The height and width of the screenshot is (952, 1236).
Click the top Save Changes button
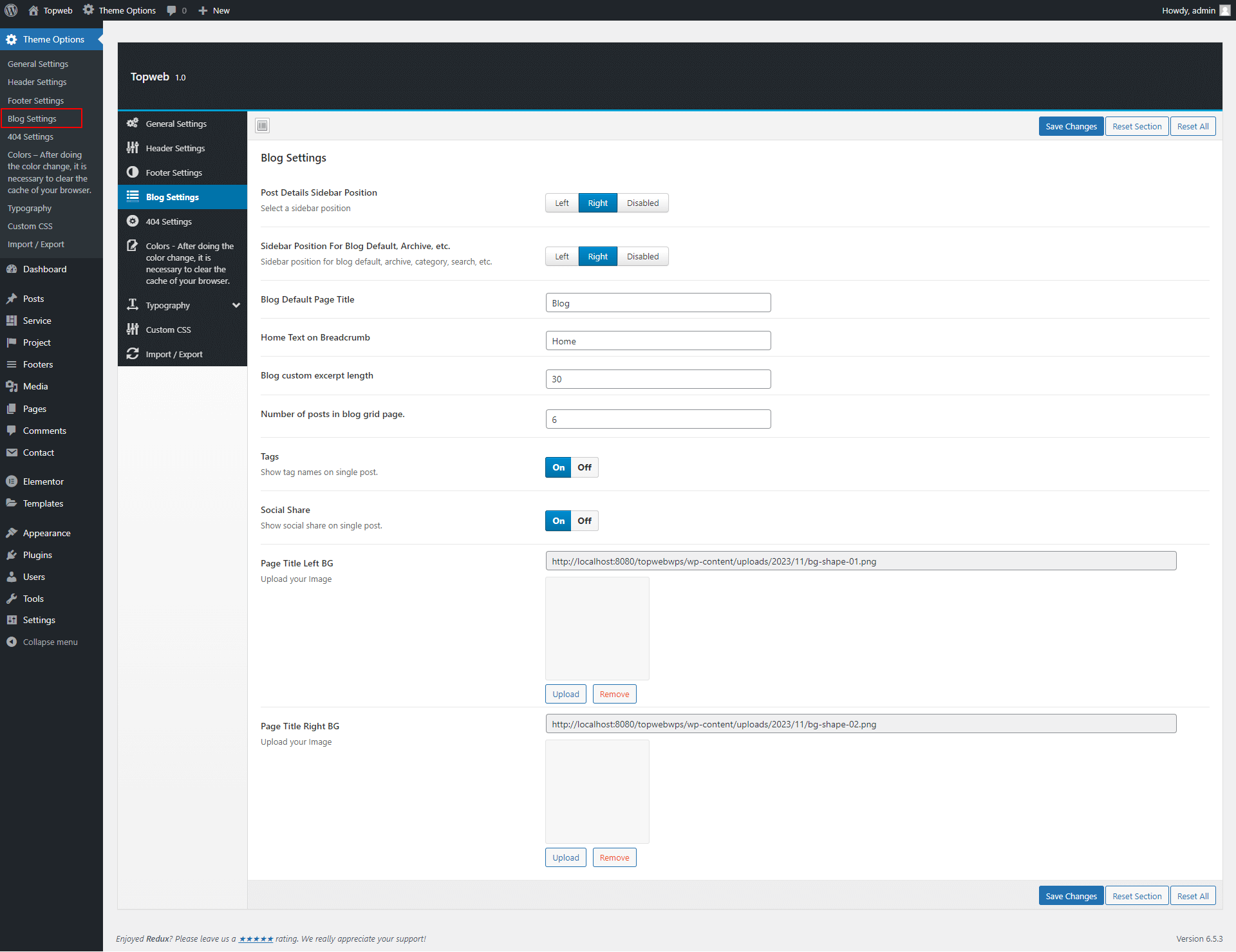(x=1071, y=126)
